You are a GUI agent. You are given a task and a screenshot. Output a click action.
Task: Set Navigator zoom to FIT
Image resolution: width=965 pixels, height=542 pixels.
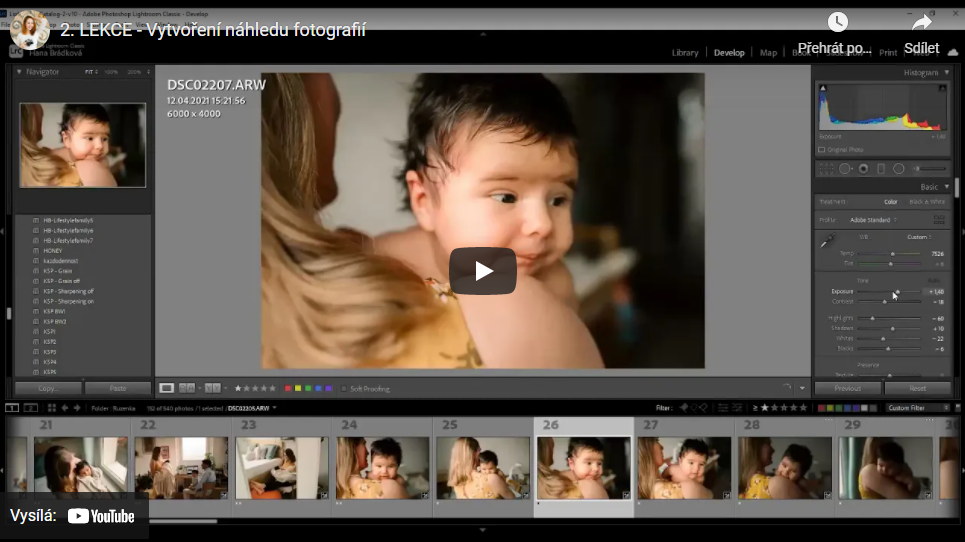pos(90,72)
